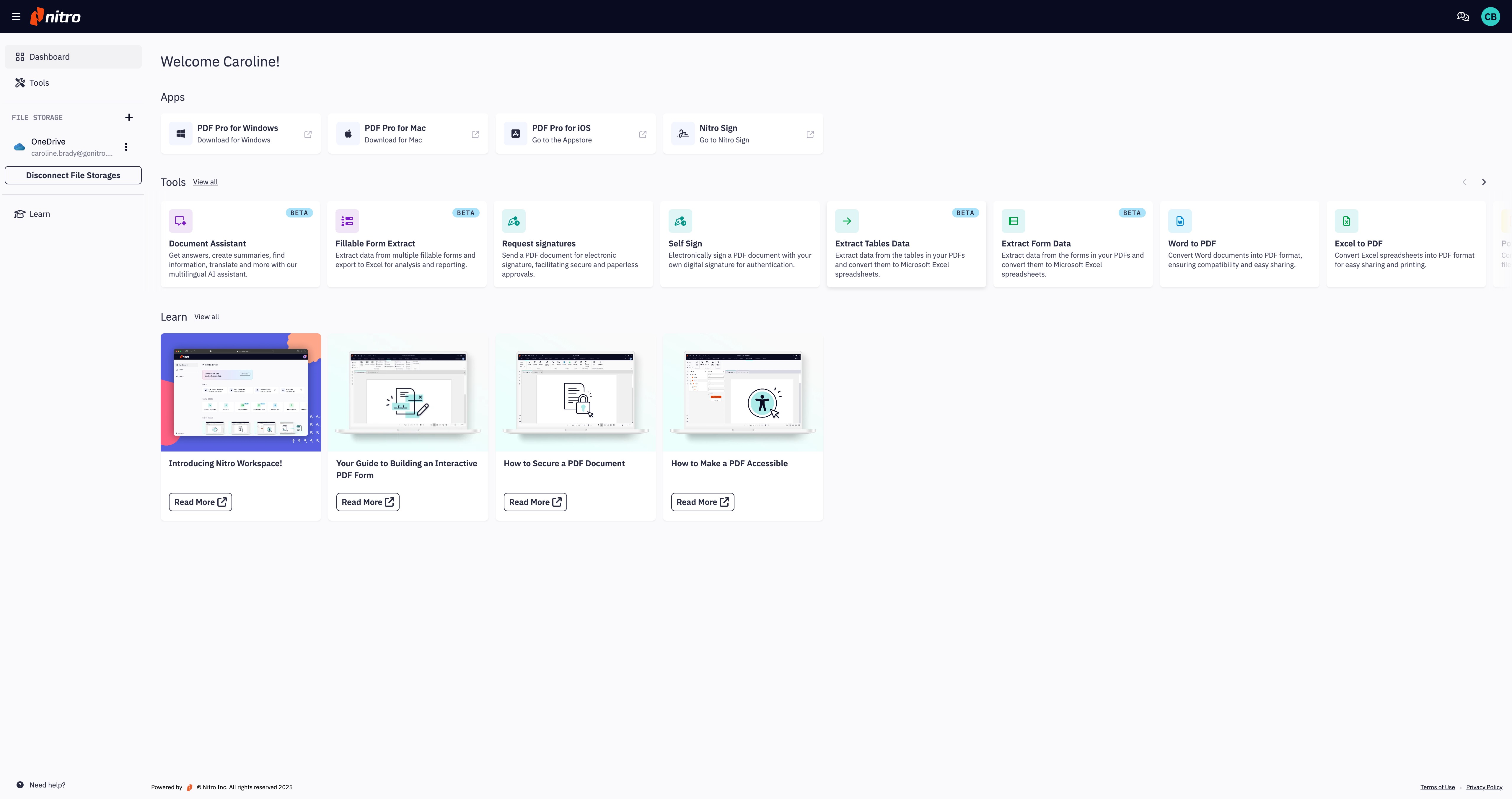Read More about Introducing Nitro Workspace
Image resolution: width=1512 pixels, height=799 pixels.
pyautogui.click(x=200, y=502)
